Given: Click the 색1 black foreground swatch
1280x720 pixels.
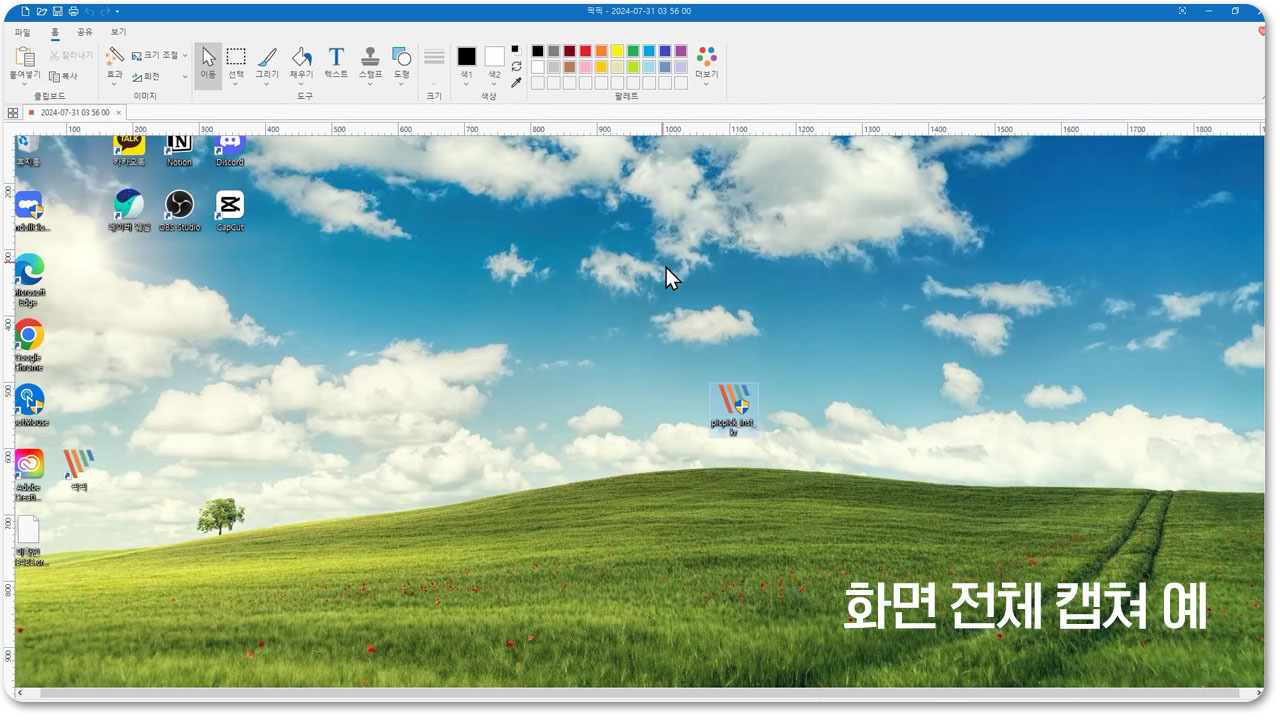Looking at the screenshot, I should [466, 56].
